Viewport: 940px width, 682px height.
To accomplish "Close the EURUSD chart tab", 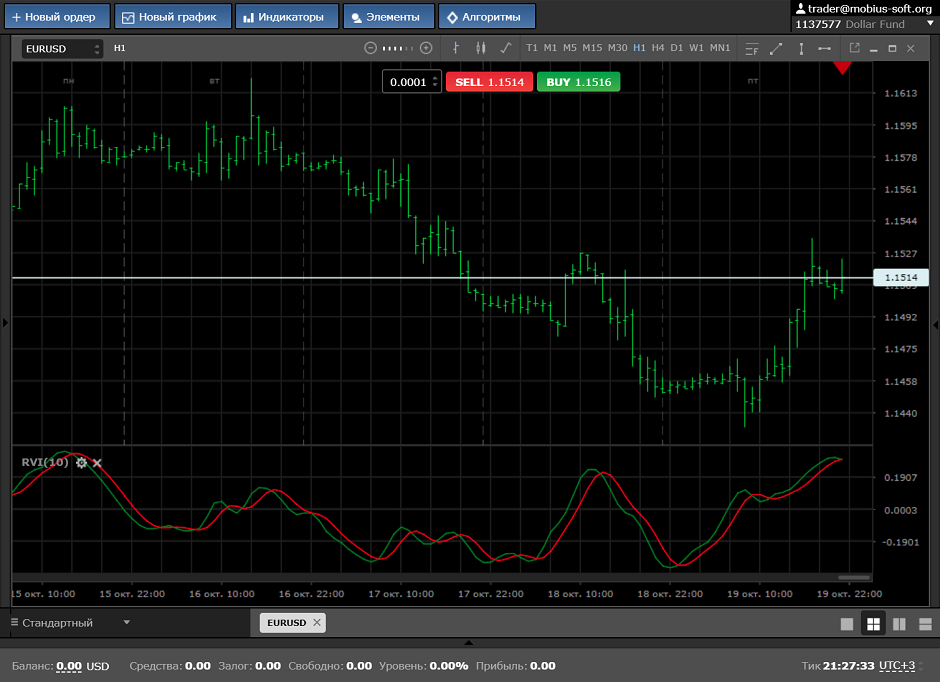I will pos(317,623).
